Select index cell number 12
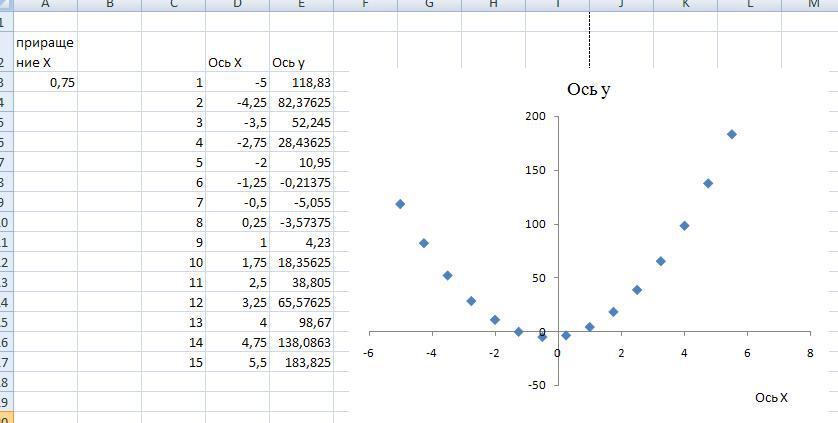Viewport: 838px width, 423px height. (x=173, y=302)
